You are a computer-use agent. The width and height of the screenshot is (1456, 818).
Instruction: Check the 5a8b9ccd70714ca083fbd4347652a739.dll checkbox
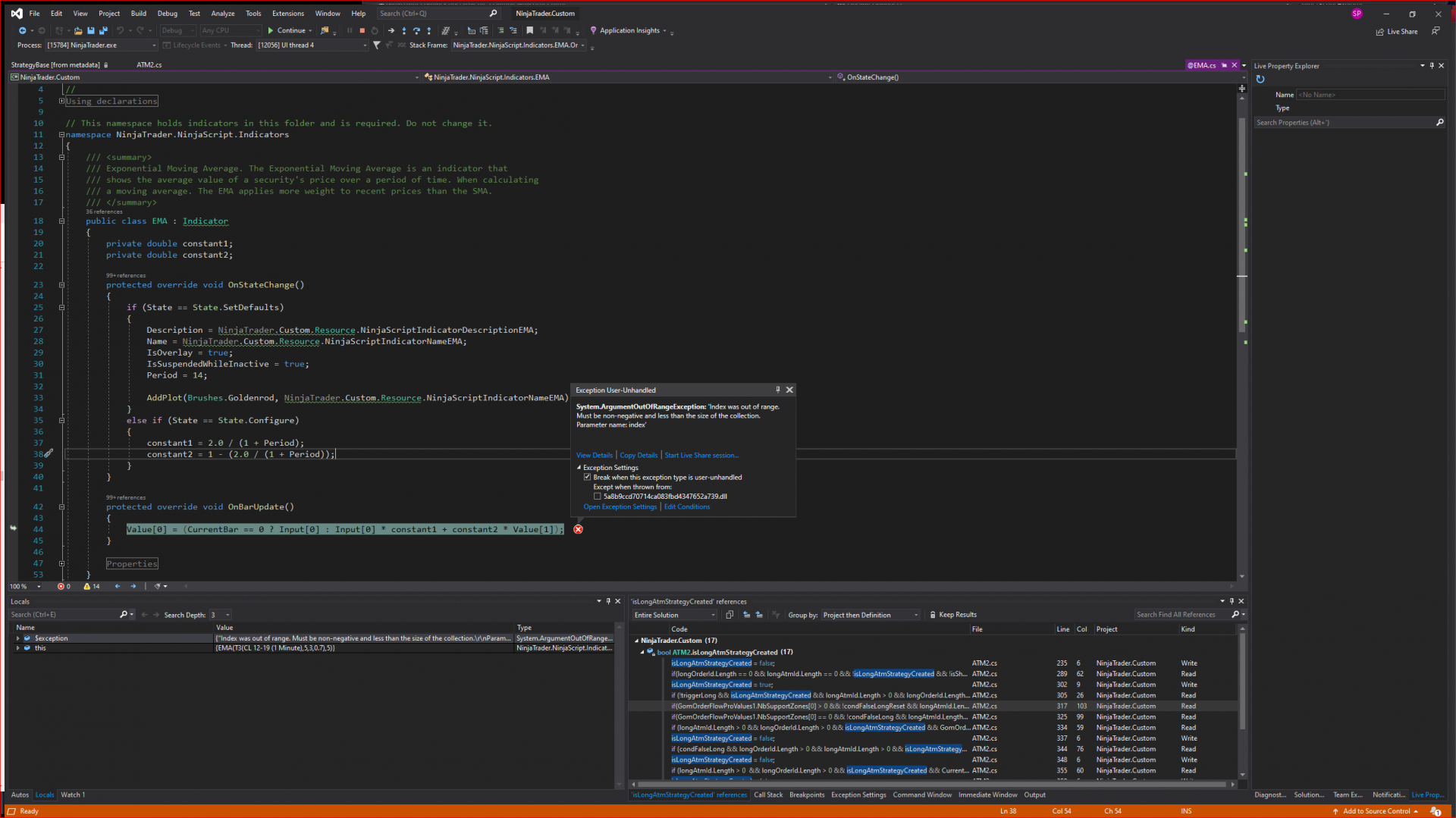point(597,497)
